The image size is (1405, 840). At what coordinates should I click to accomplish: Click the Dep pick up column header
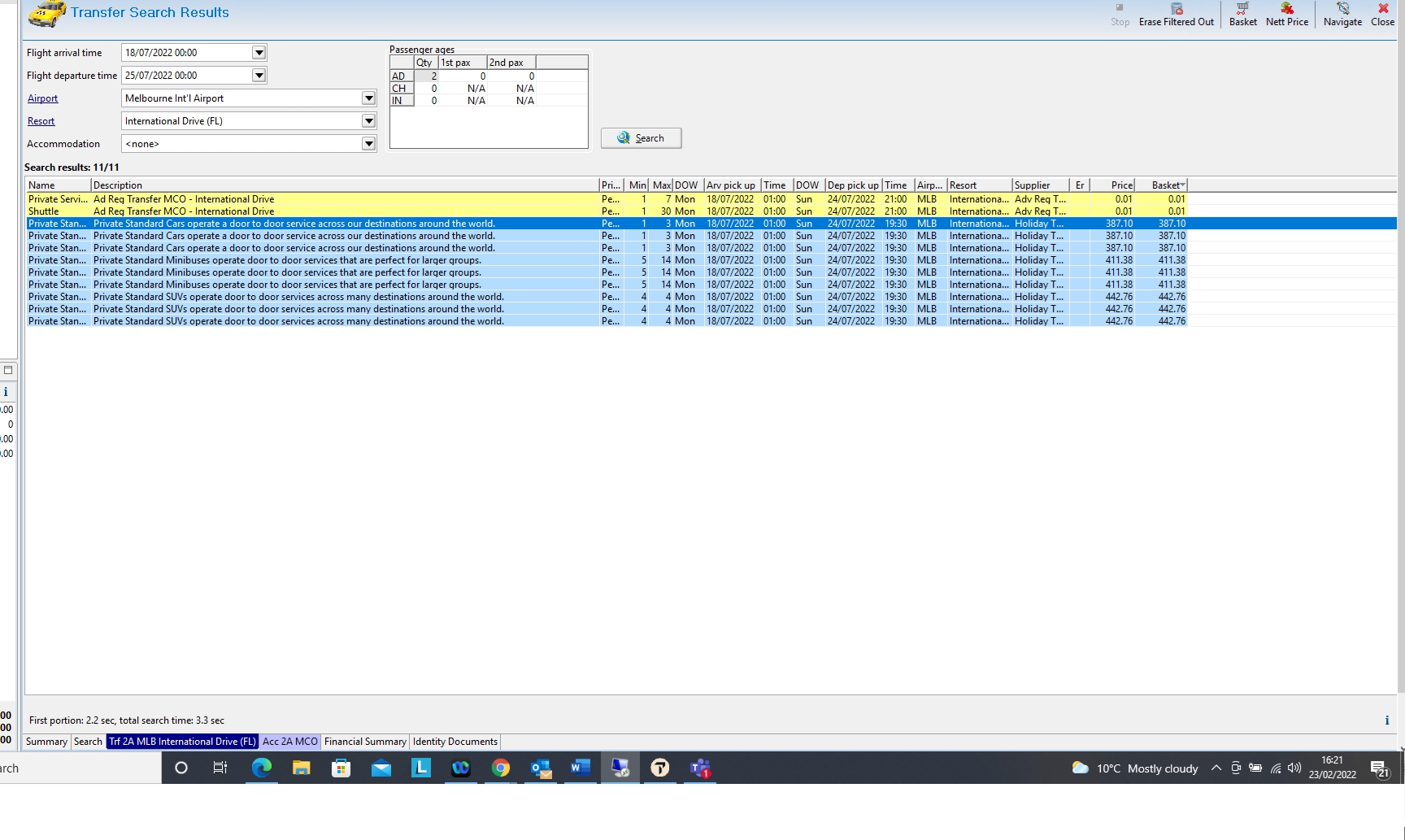pyautogui.click(x=854, y=185)
